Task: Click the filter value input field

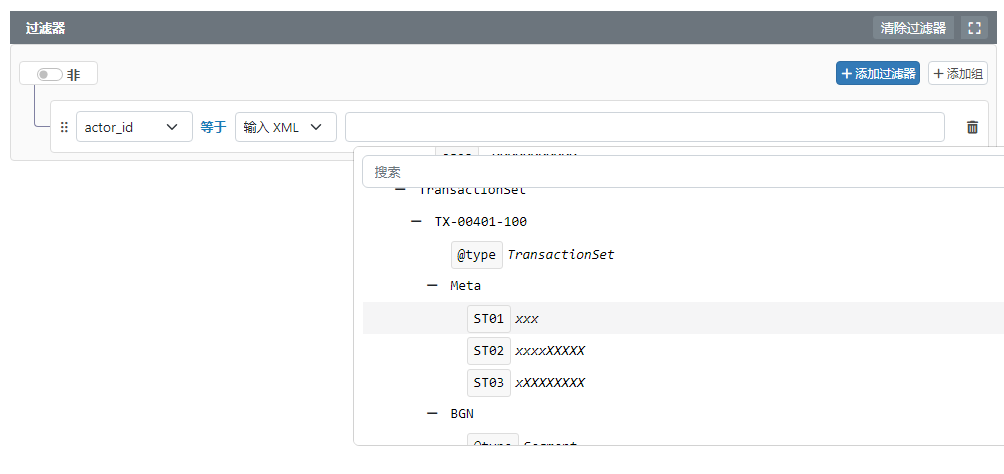Action: pyautogui.click(x=644, y=127)
